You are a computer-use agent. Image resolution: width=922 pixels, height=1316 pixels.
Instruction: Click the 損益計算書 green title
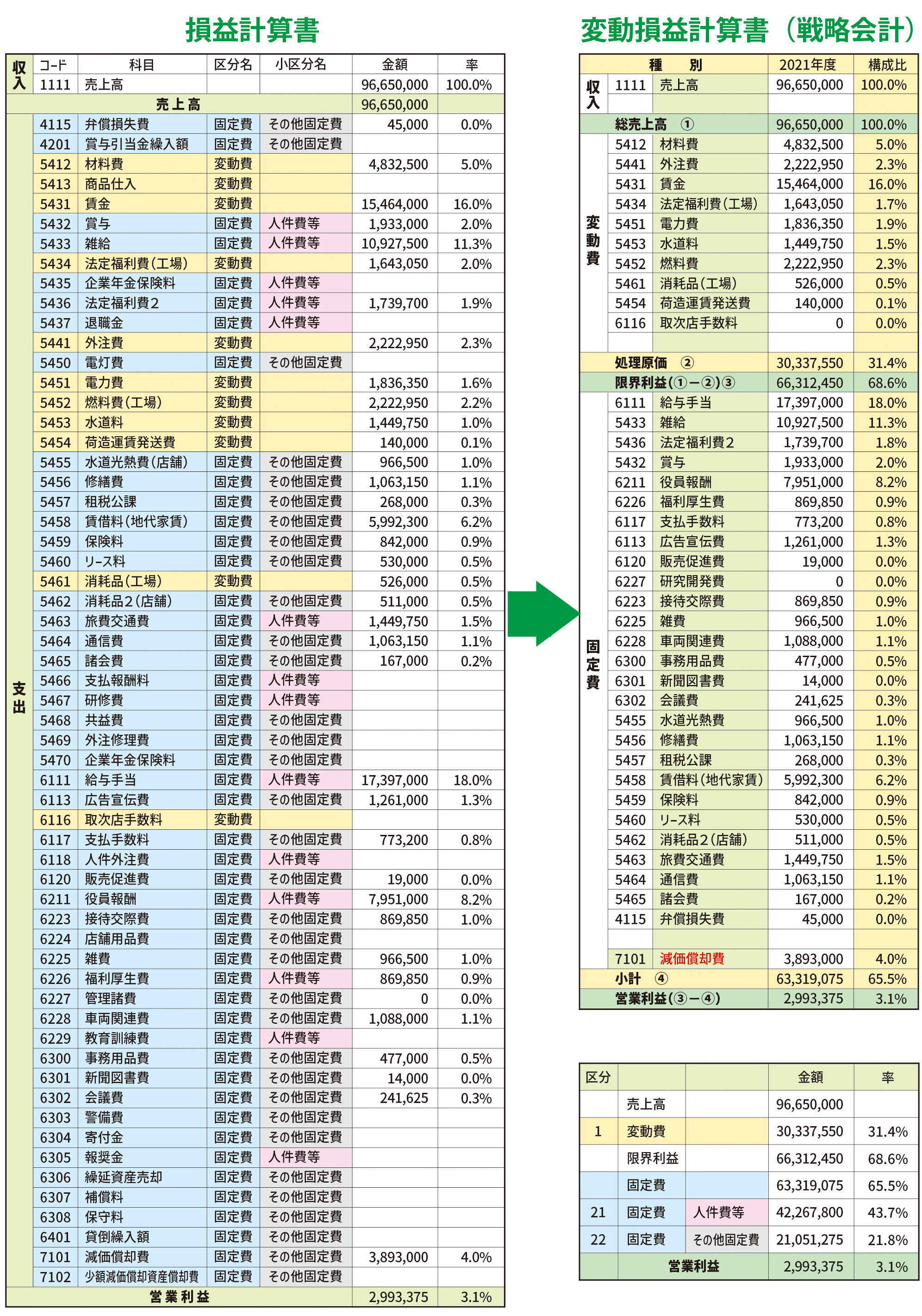tap(252, 30)
